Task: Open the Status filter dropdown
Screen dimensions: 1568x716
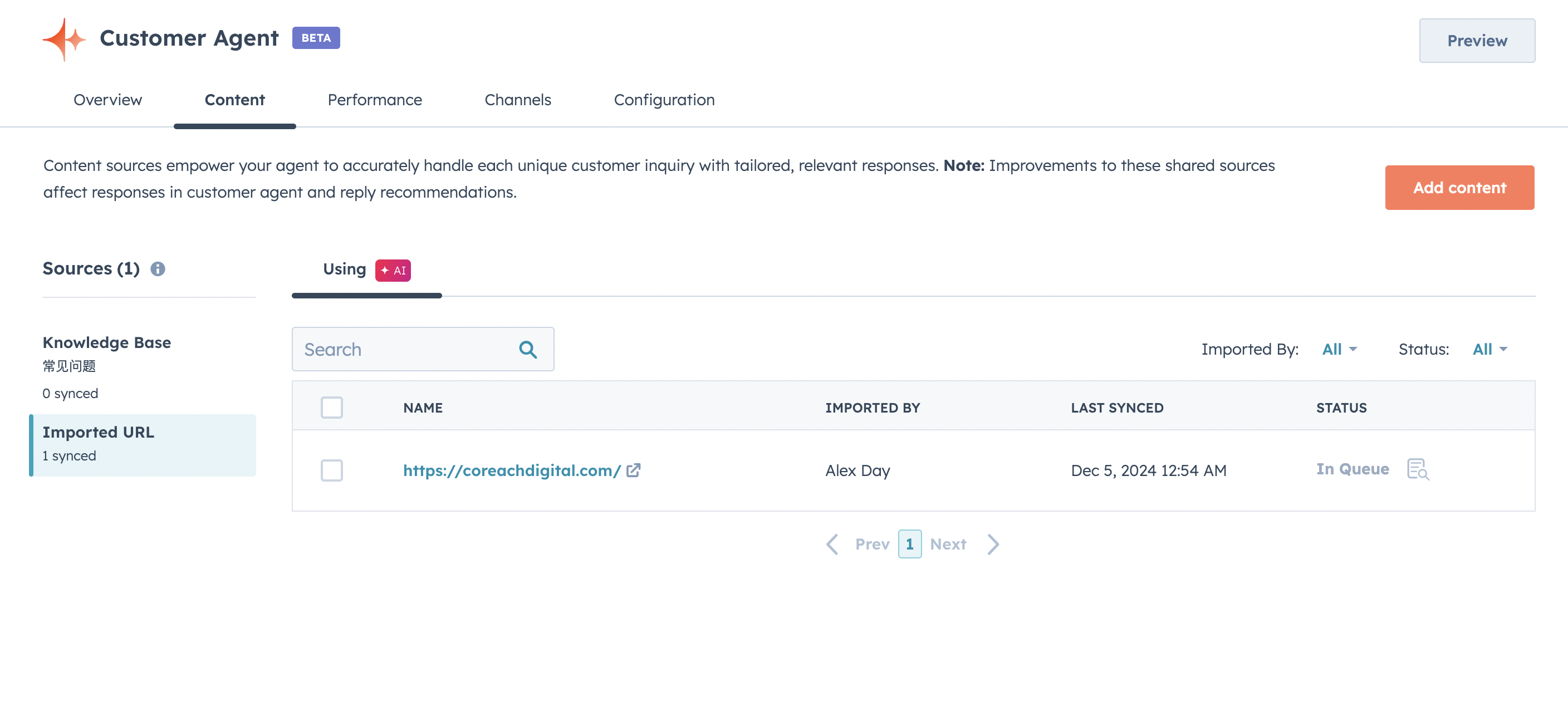Action: [1489, 350]
